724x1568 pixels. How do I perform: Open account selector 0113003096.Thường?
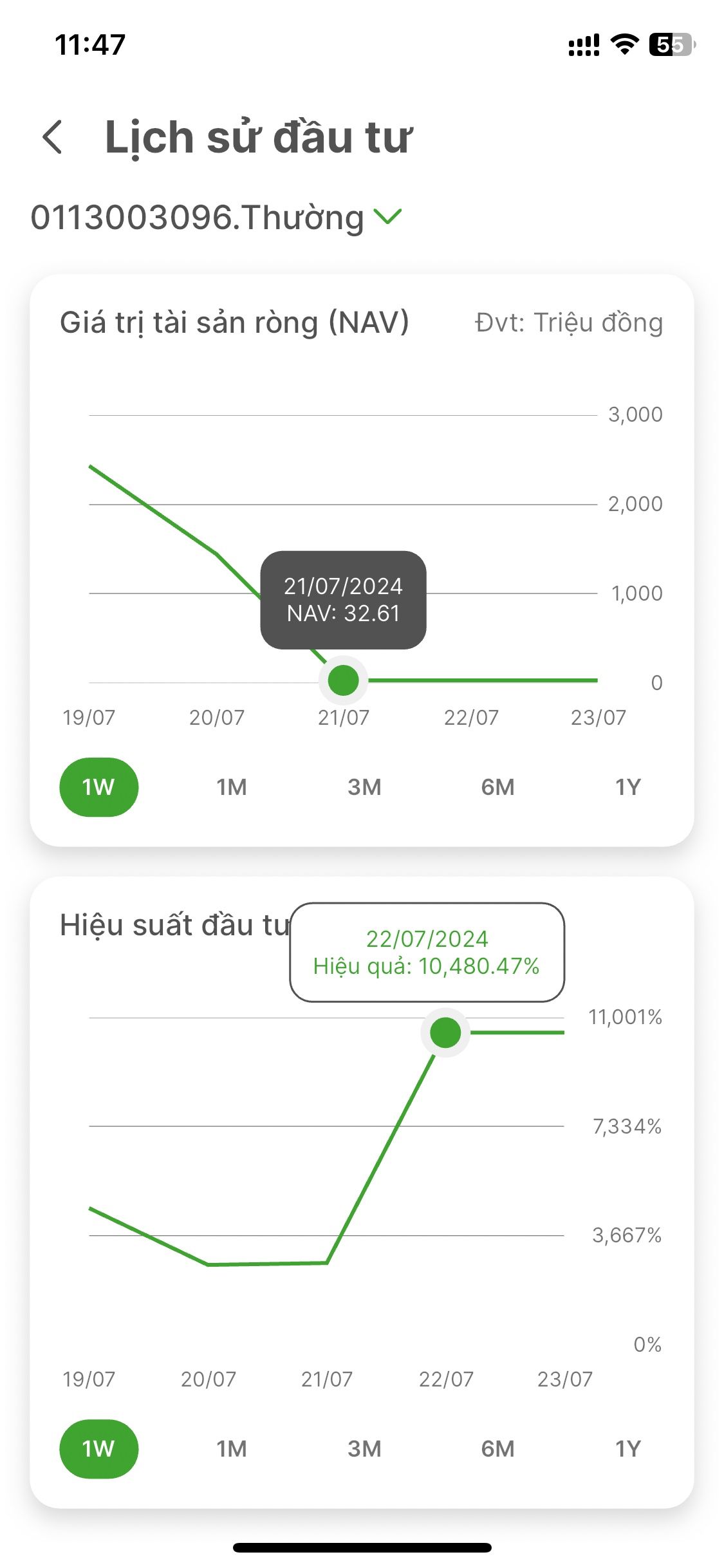198,218
